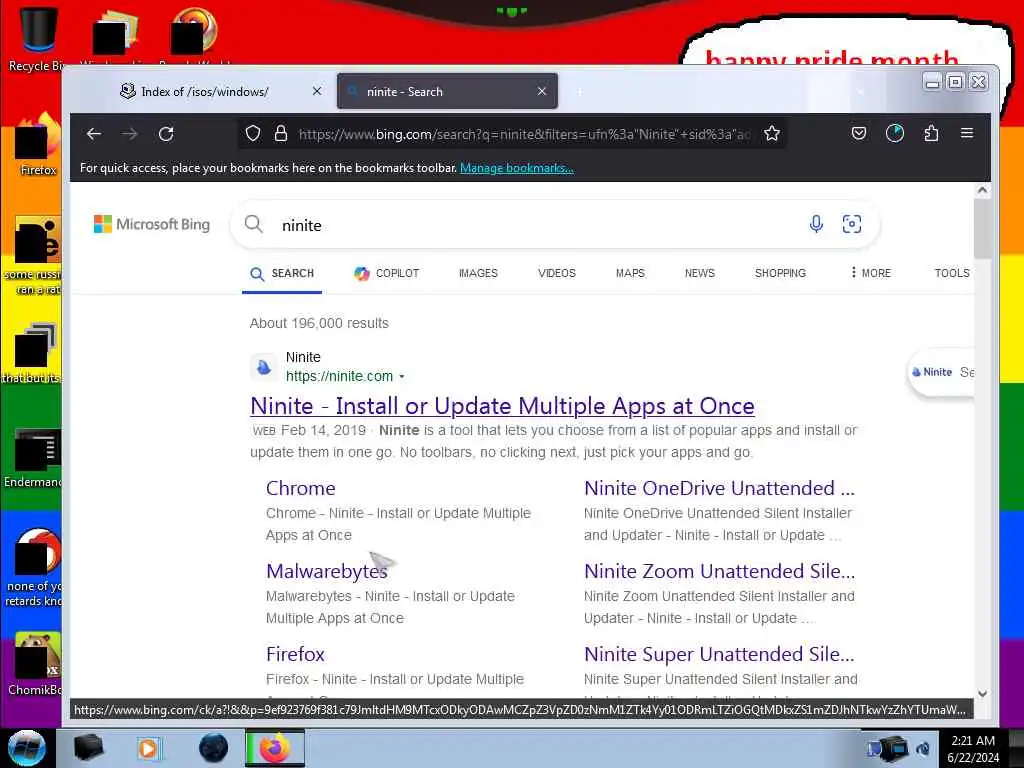Open the Firefox sublink under Ninite

click(x=295, y=654)
